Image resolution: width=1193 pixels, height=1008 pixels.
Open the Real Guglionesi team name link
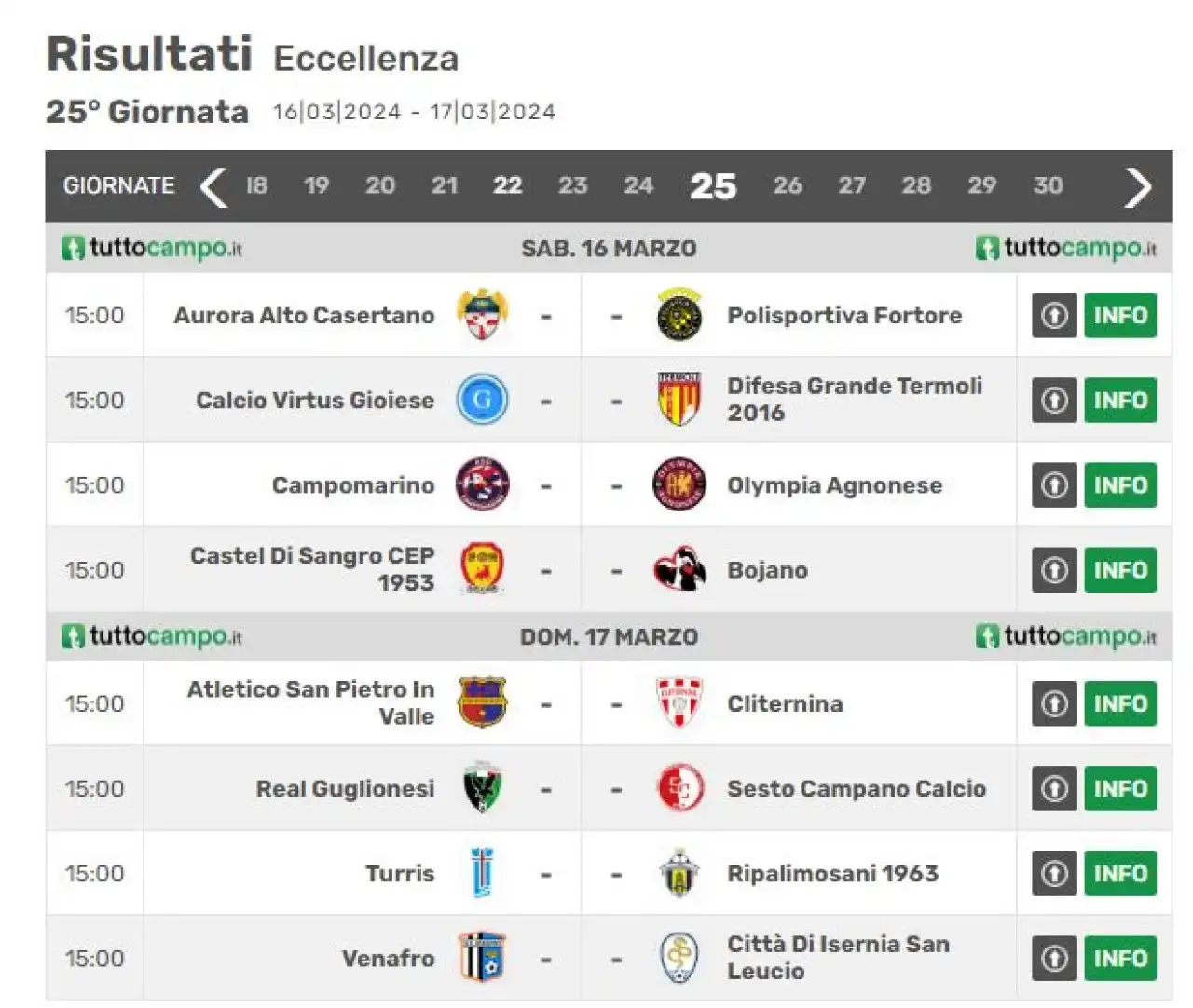(x=345, y=789)
